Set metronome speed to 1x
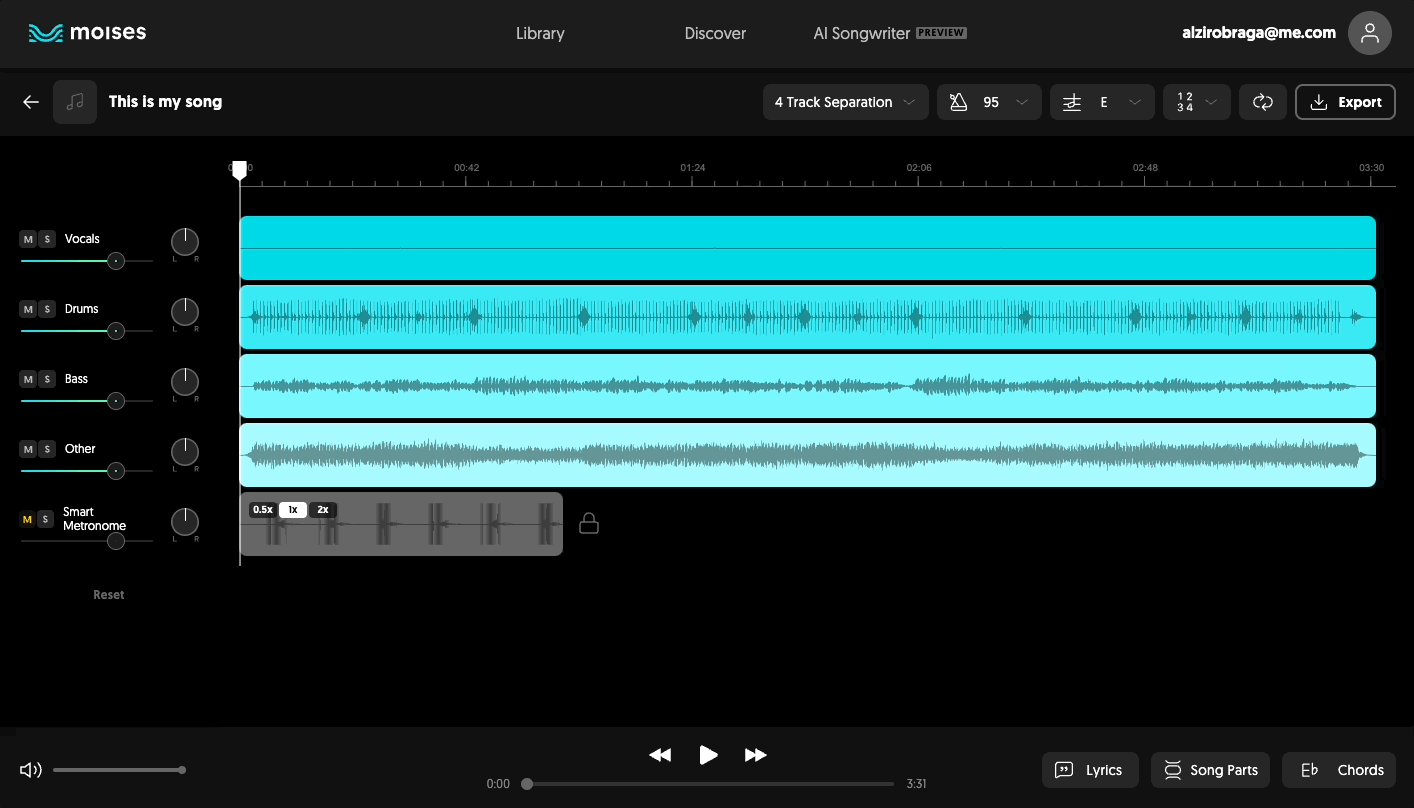This screenshot has width=1414, height=808. click(x=292, y=509)
